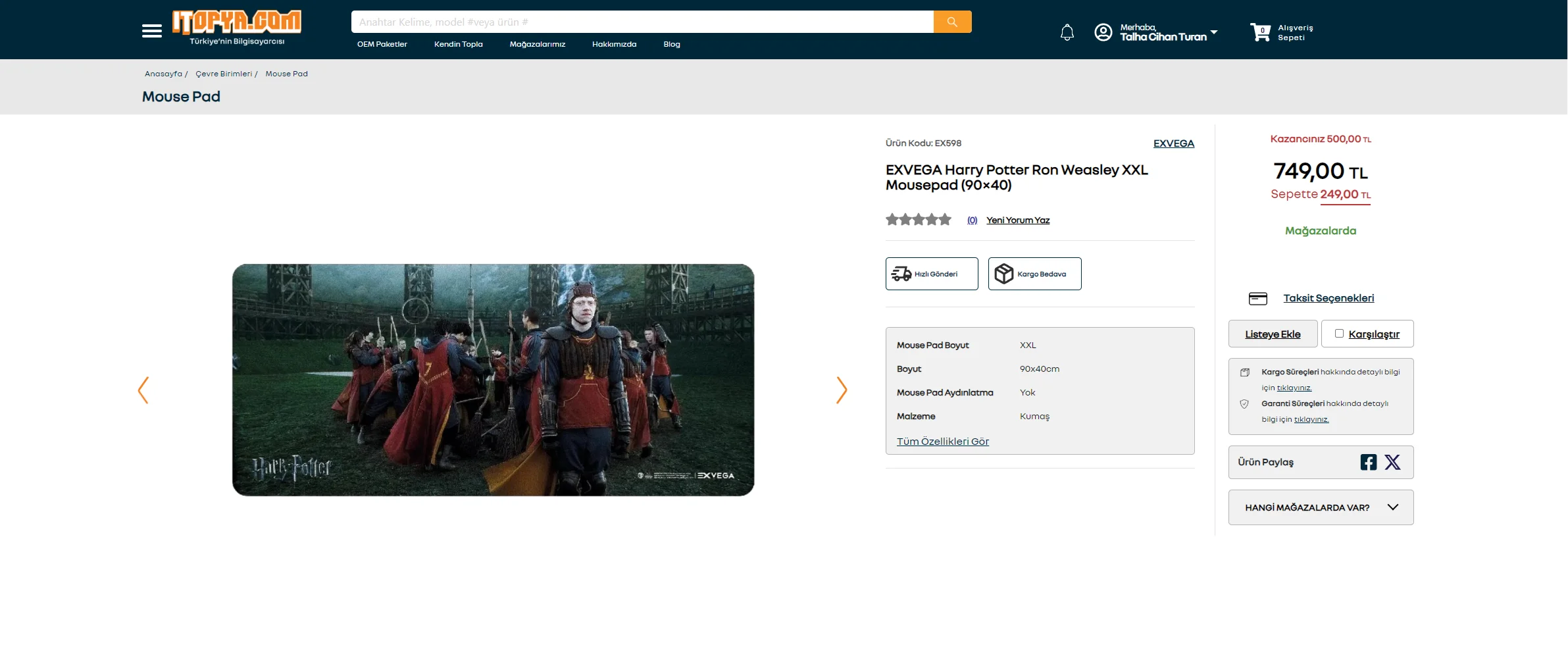
Task: Click the Alışveriş Sepeti label
Action: pyautogui.click(x=1296, y=32)
